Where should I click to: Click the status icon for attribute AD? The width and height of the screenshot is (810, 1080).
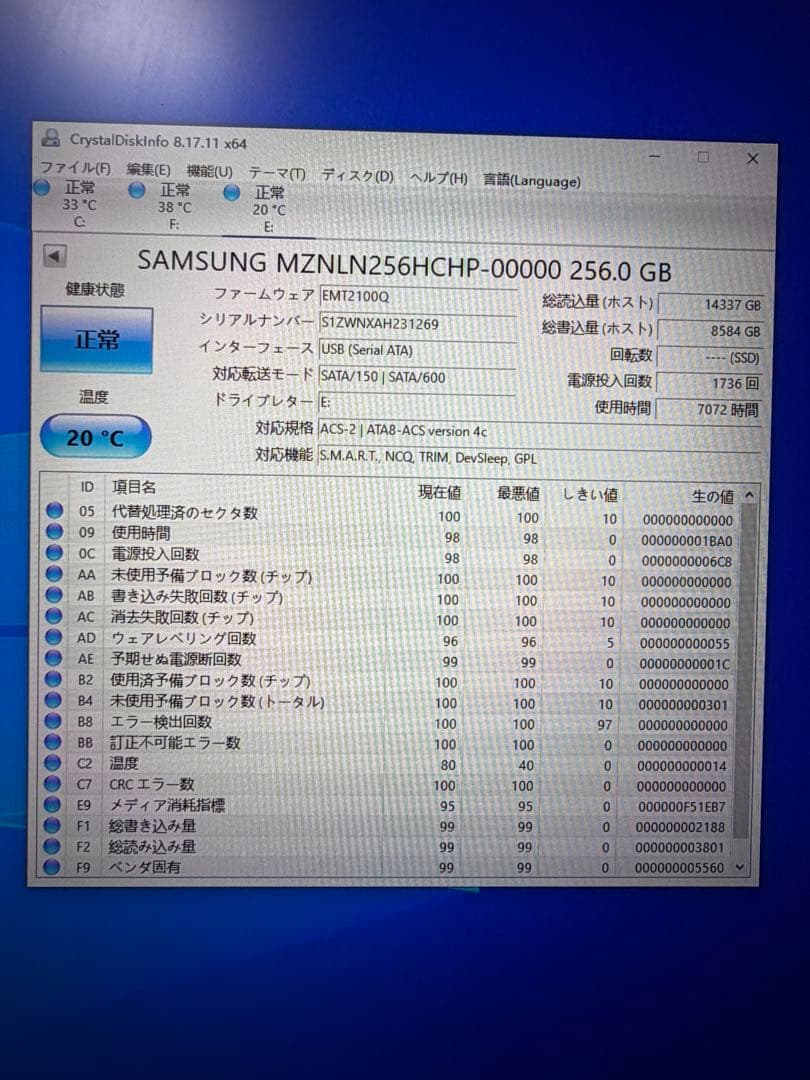54,636
